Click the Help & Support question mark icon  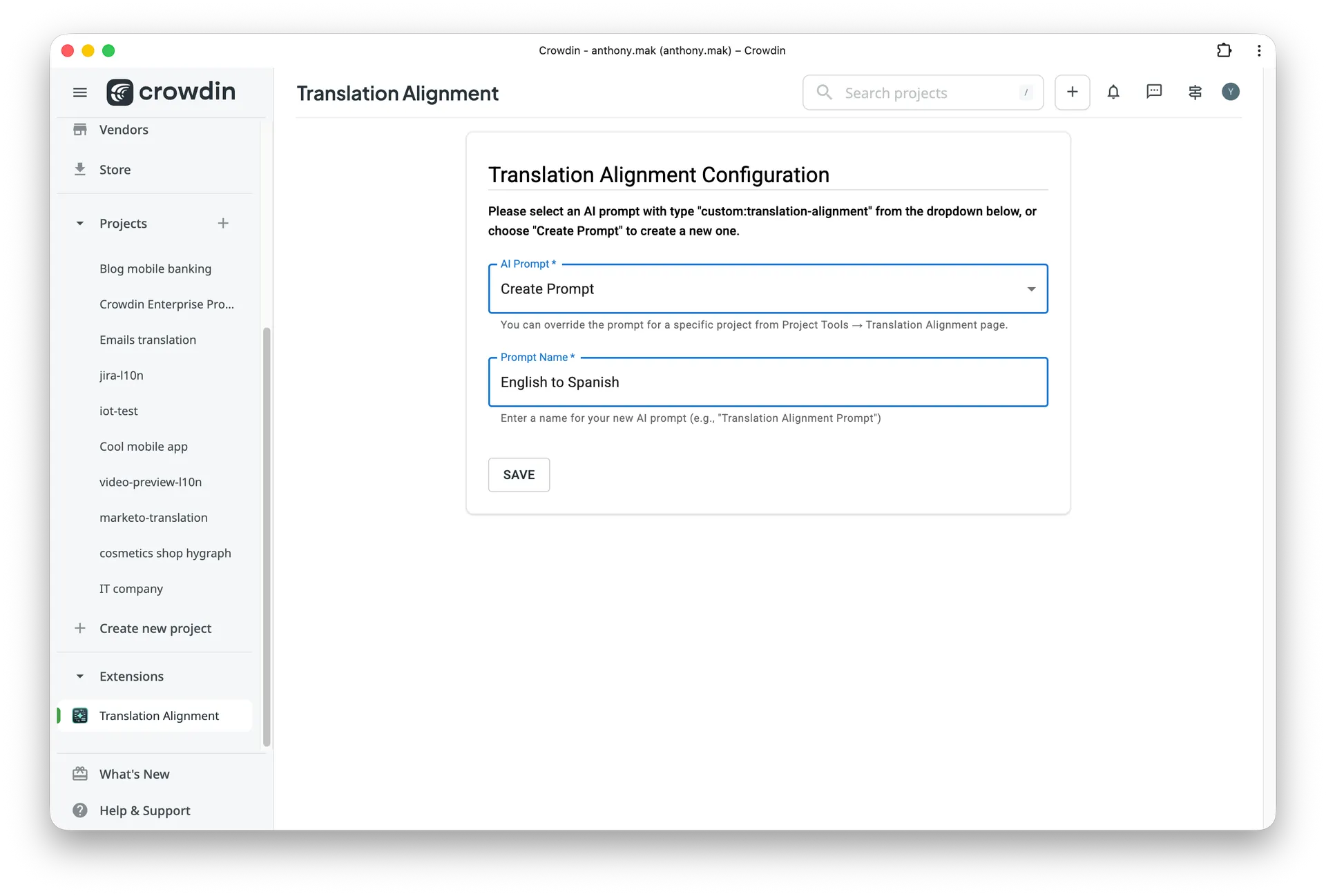click(x=80, y=810)
